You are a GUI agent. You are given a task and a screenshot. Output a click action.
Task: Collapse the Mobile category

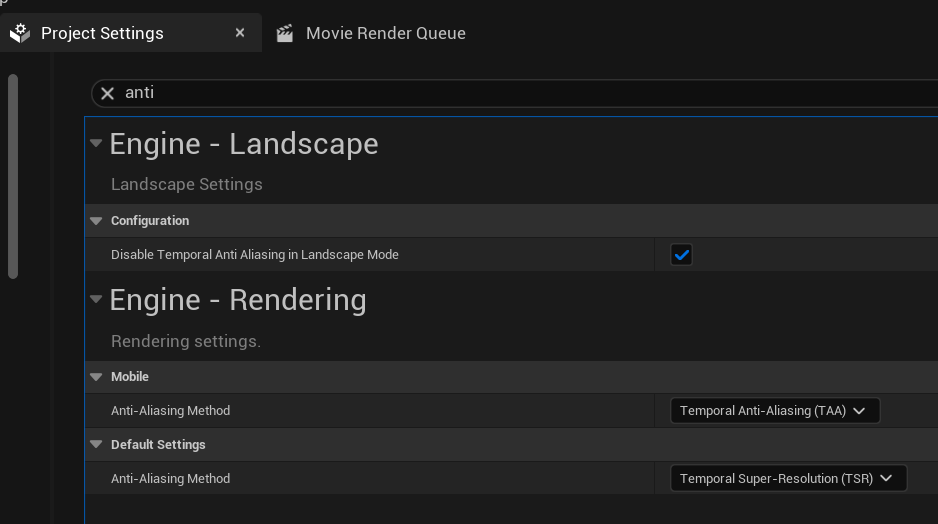coord(96,377)
